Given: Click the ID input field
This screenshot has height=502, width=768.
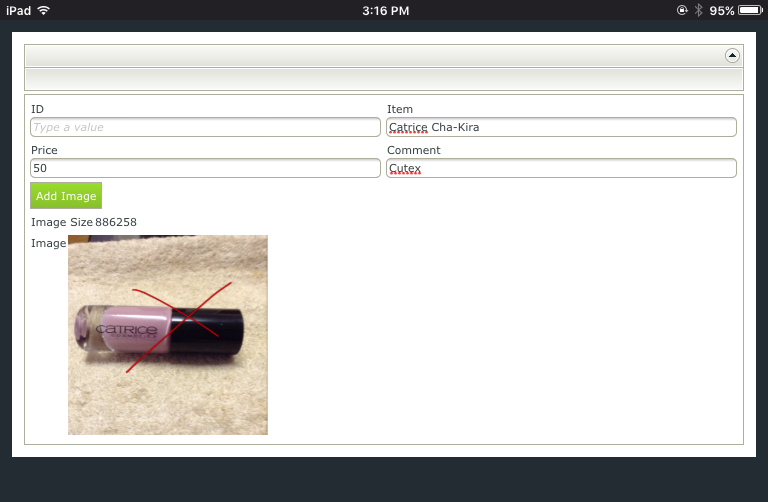Looking at the screenshot, I should pyautogui.click(x=205, y=127).
